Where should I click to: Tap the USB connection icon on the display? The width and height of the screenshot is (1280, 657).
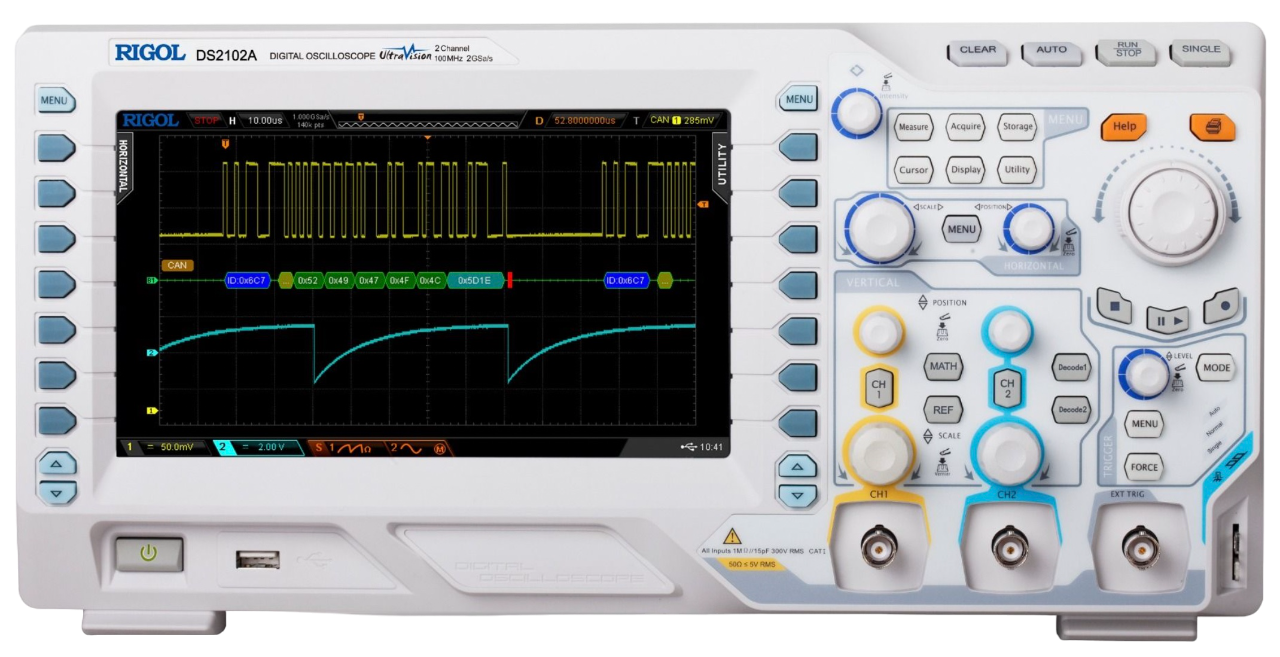pos(687,447)
